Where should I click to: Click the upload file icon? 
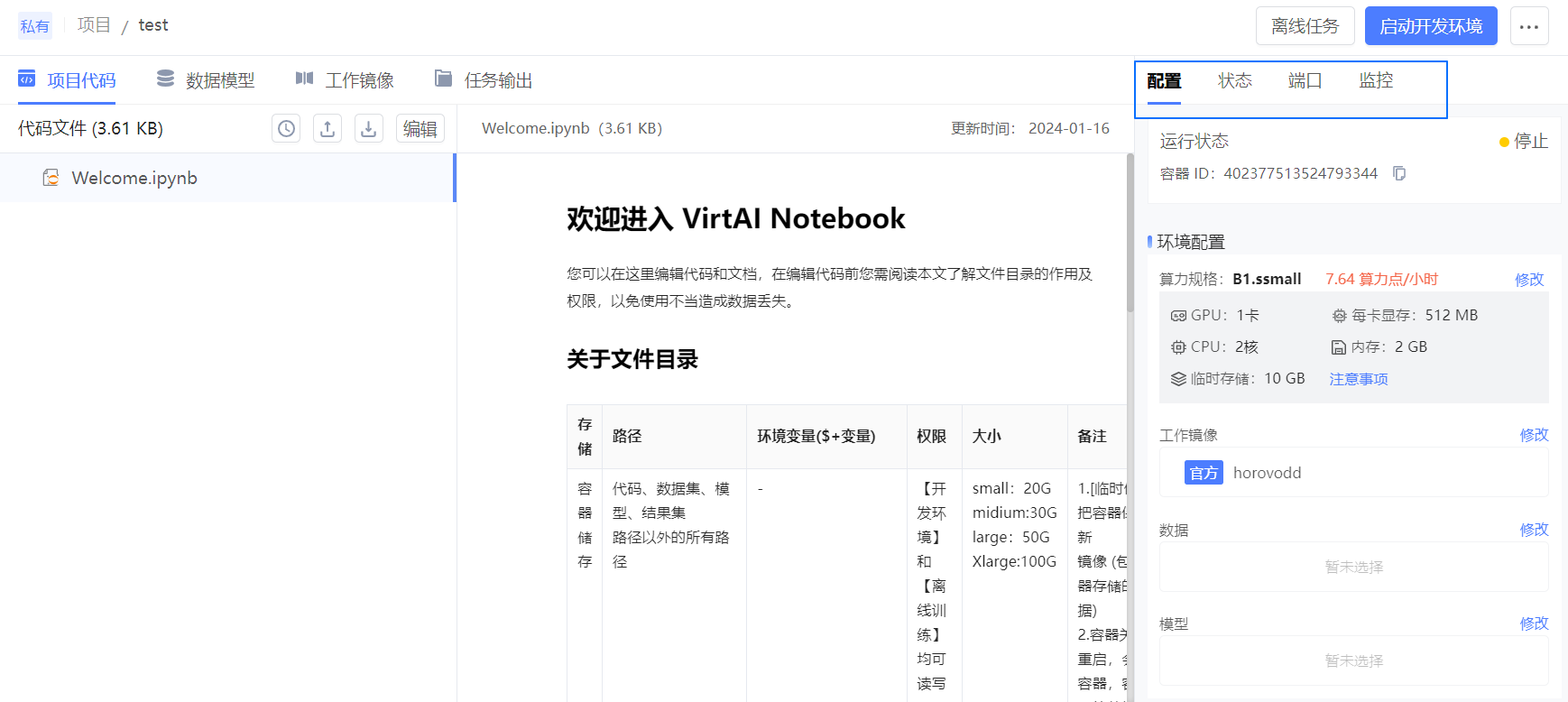click(327, 129)
